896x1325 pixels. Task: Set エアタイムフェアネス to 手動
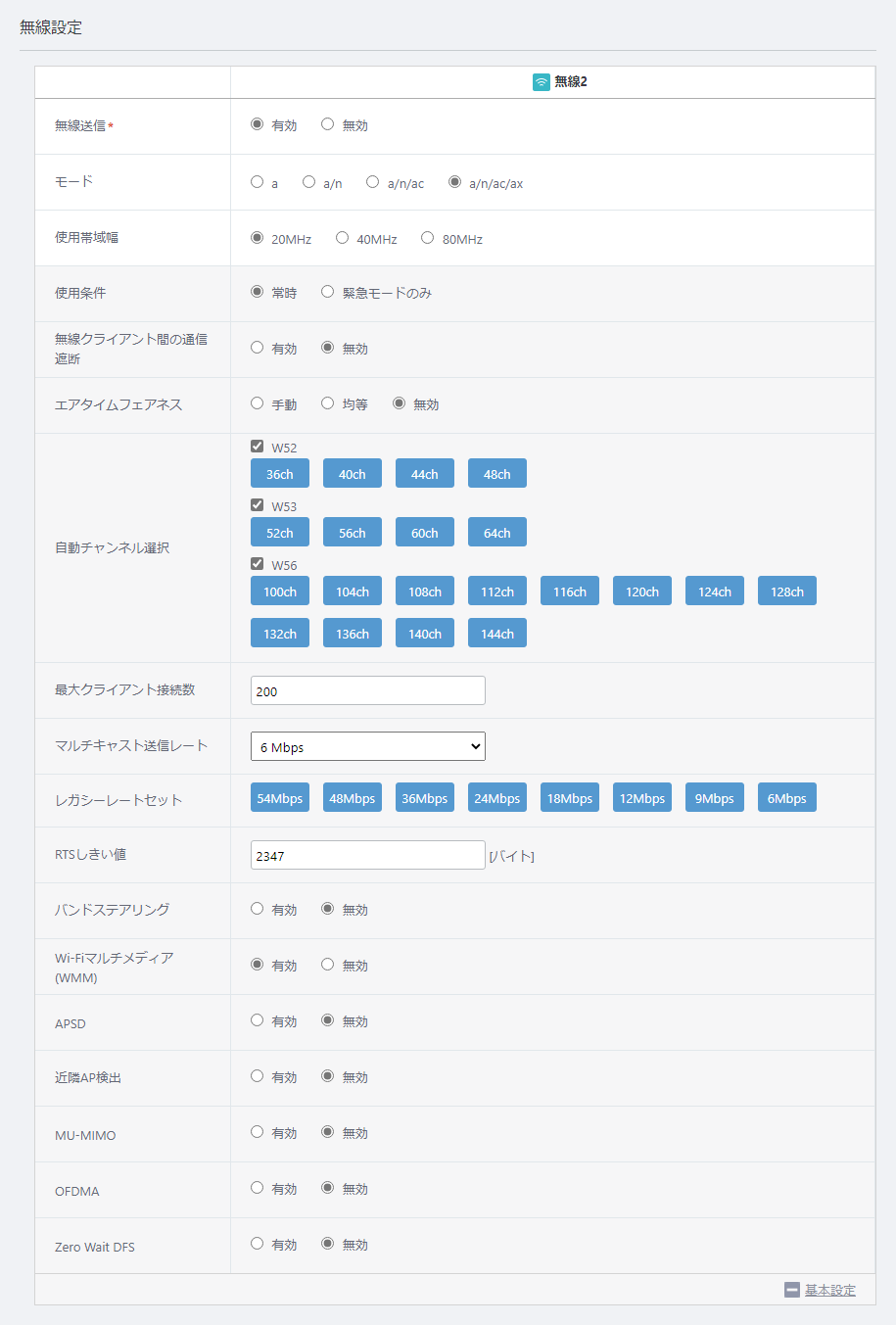tap(257, 403)
